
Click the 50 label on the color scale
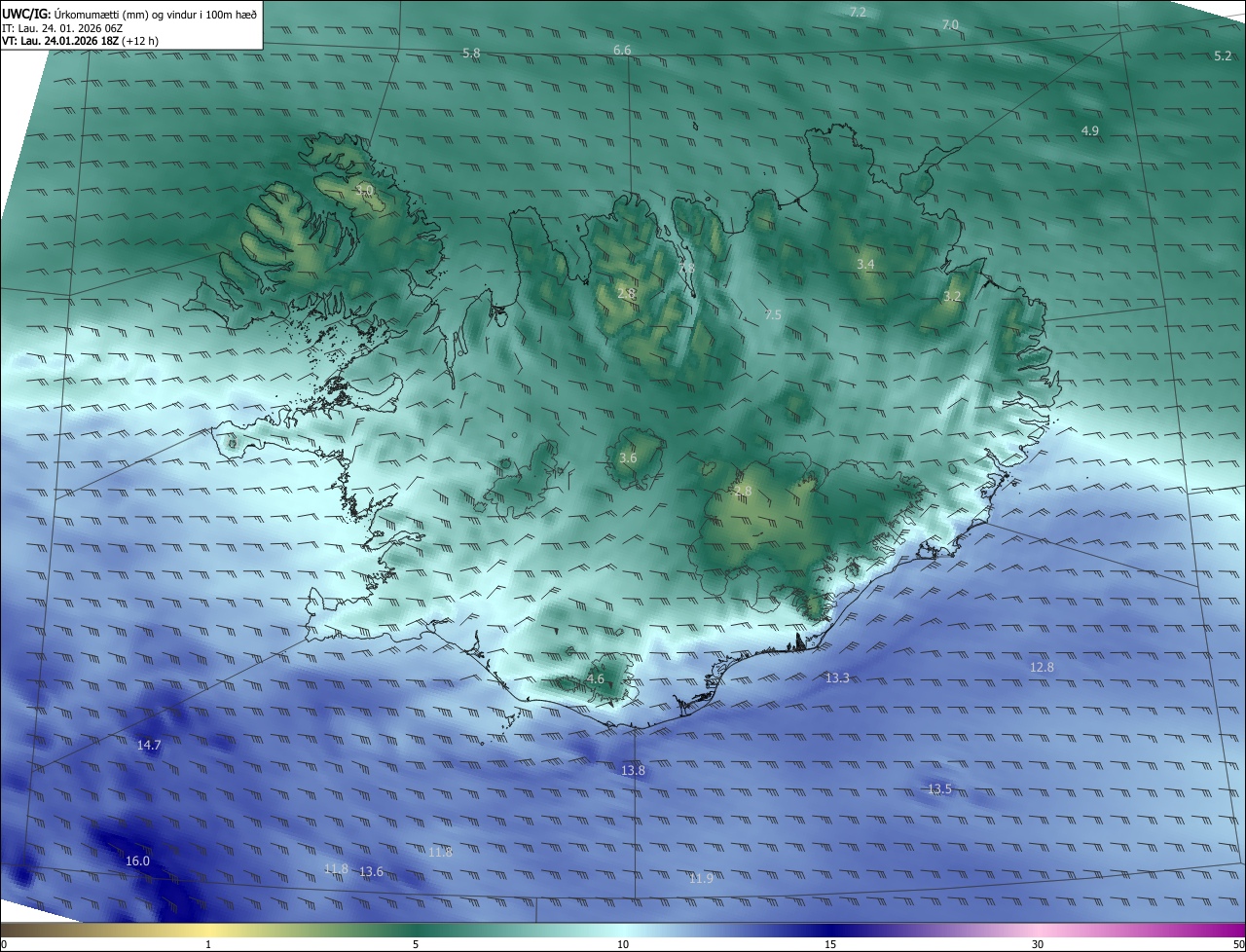1238,945
